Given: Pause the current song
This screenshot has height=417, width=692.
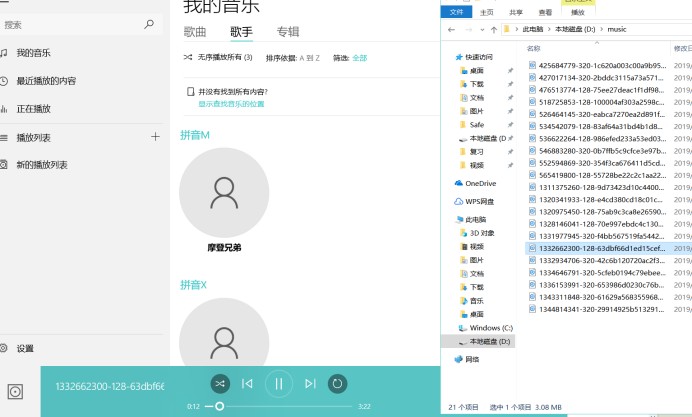Looking at the screenshot, I should coord(279,383).
